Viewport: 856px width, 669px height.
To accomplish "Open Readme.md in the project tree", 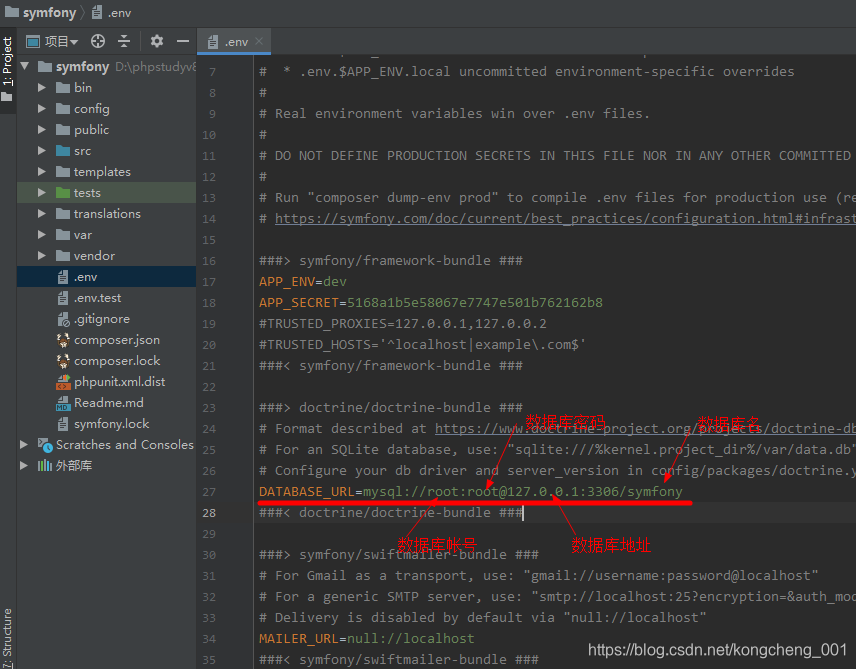I will click(x=109, y=403).
